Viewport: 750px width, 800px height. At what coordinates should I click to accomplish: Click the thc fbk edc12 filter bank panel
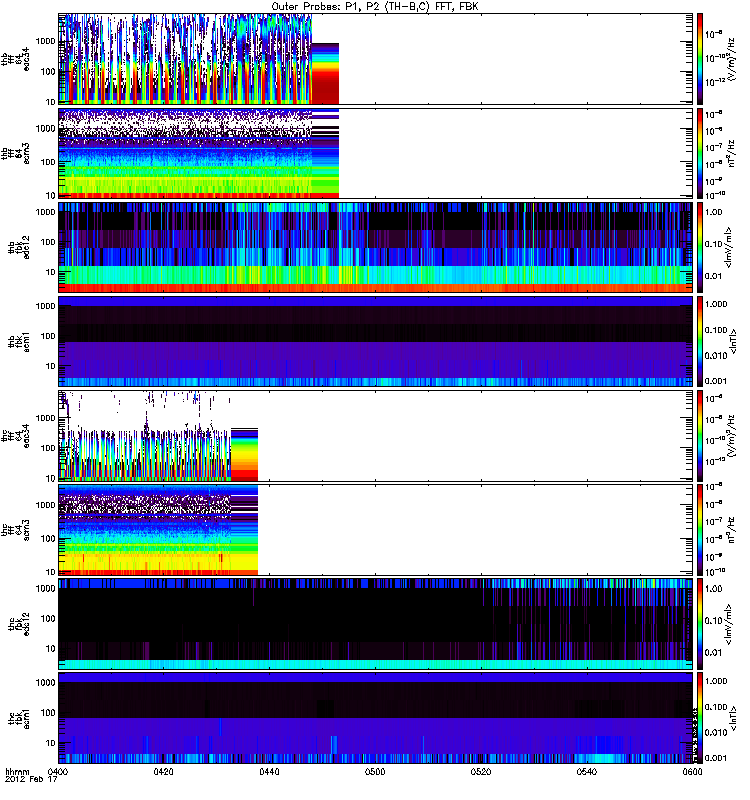375,623
